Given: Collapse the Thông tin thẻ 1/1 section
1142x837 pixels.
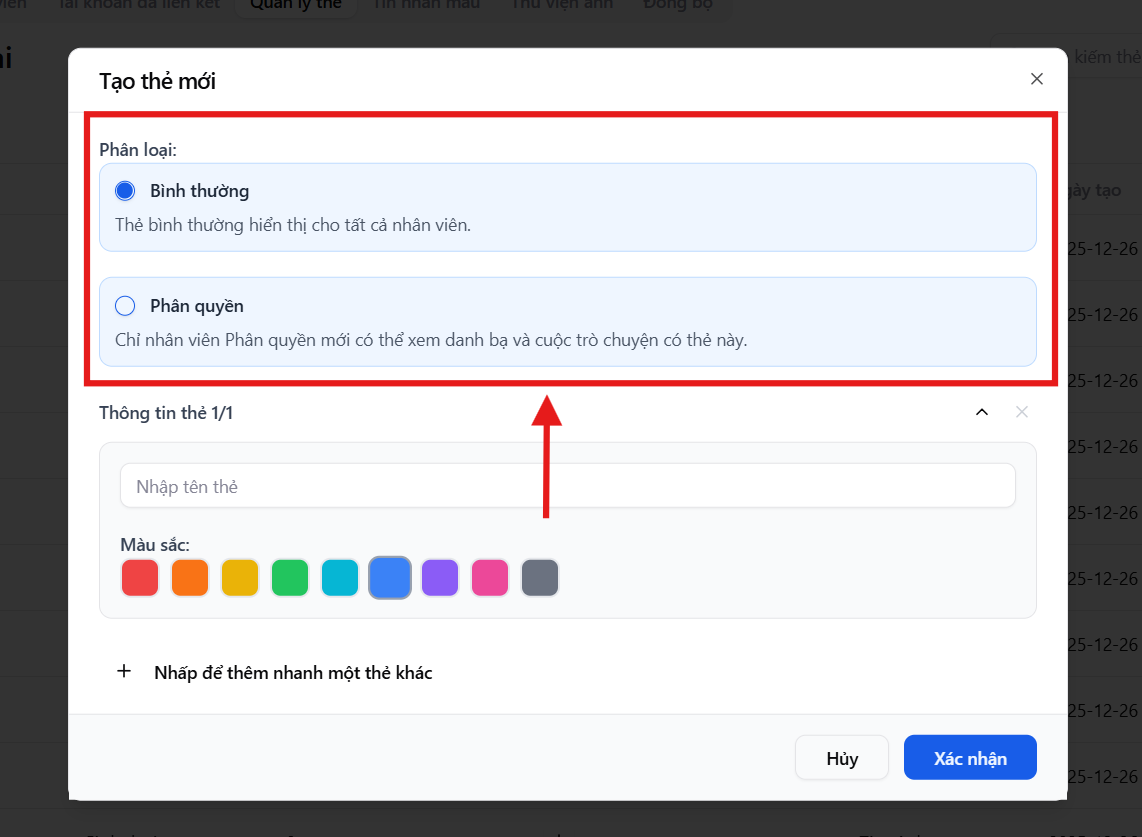Looking at the screenshot, I should click(981, 412).
